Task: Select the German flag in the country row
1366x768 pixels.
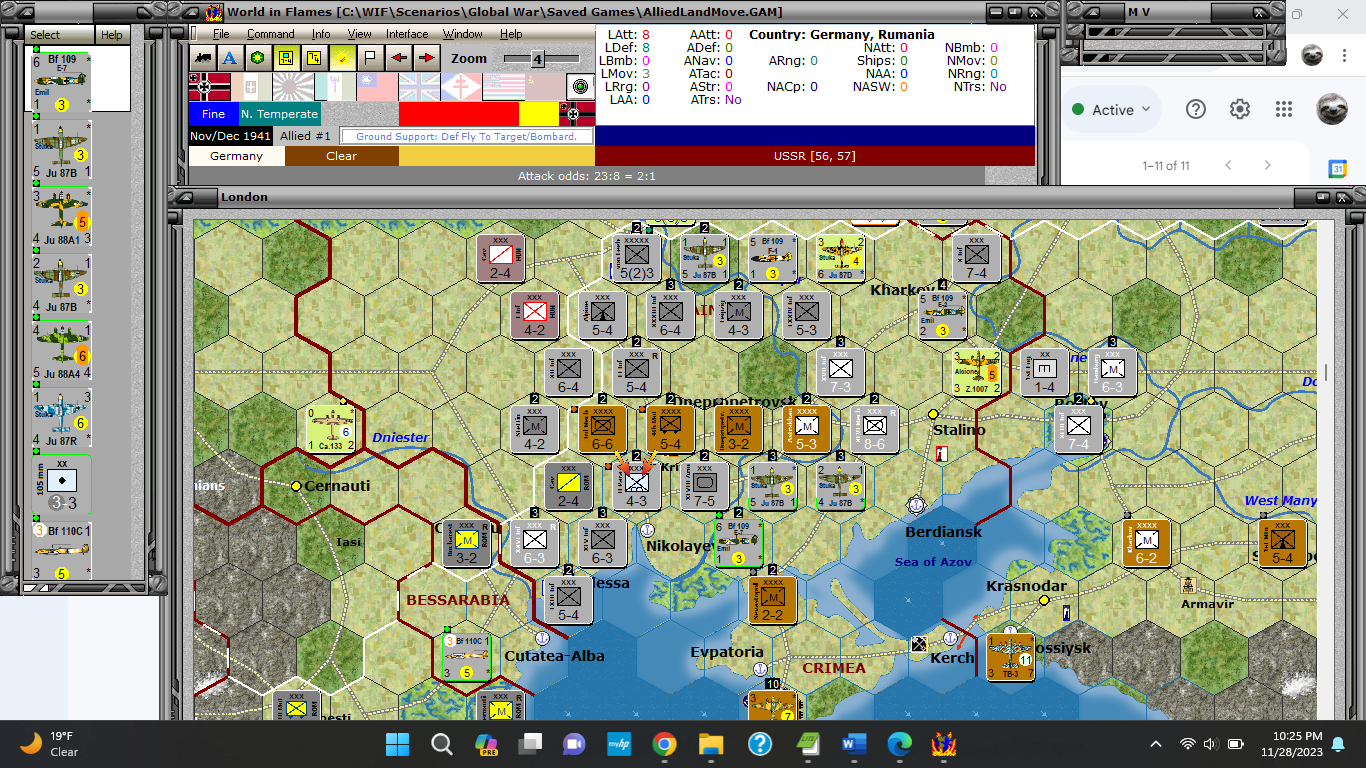Action: pos(210,87)
